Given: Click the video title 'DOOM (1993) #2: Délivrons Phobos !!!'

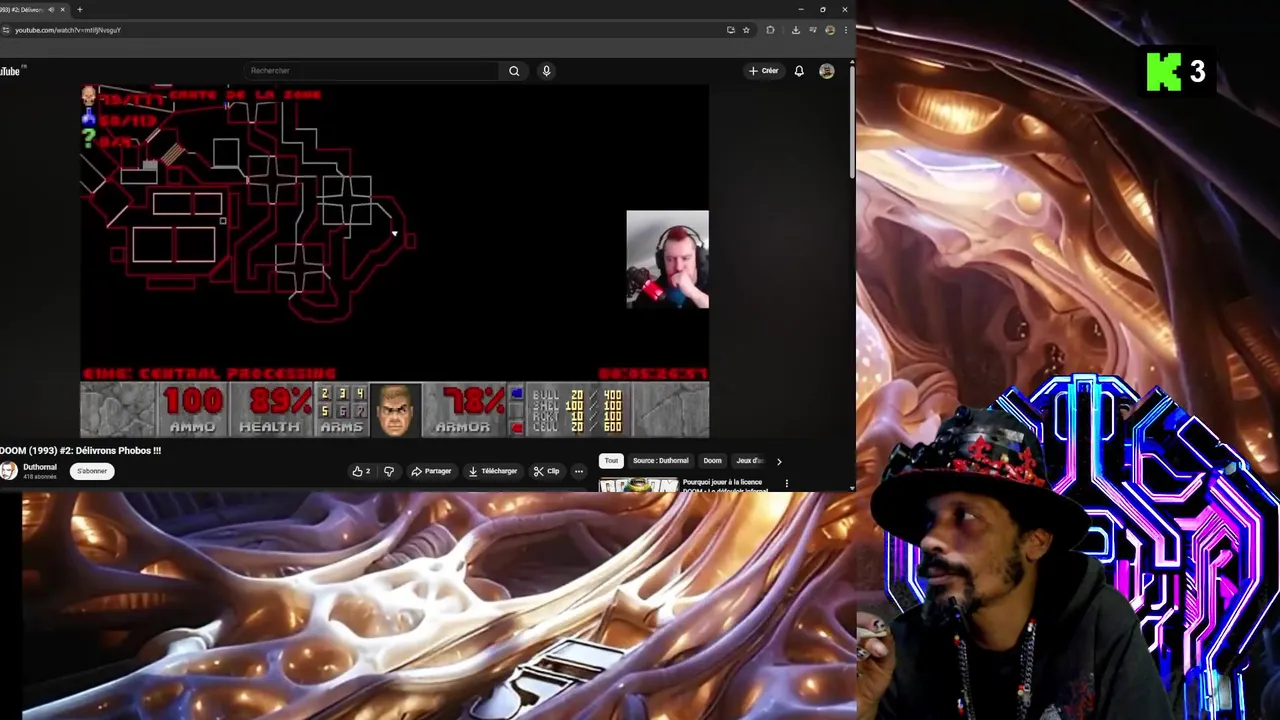Looking at the screenshot, I should 81,450.
